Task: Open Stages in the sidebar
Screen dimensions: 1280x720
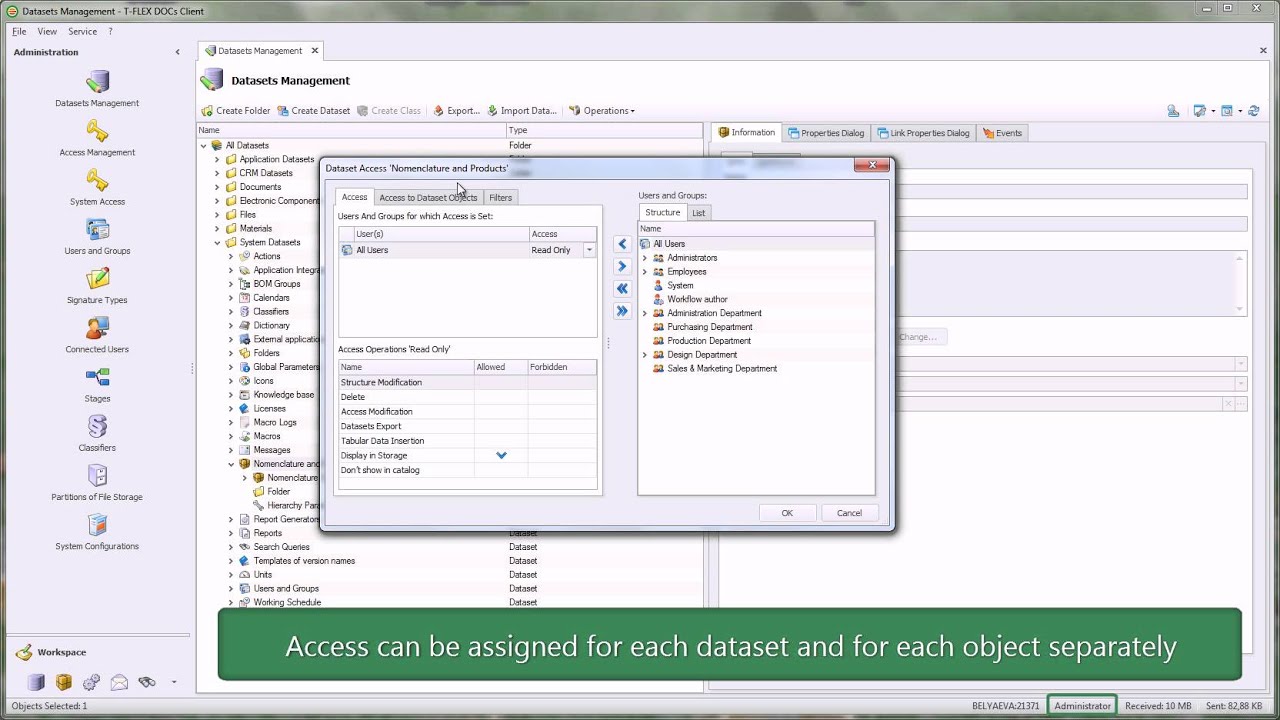Action: pyautogui.click(x=97, y=384)
